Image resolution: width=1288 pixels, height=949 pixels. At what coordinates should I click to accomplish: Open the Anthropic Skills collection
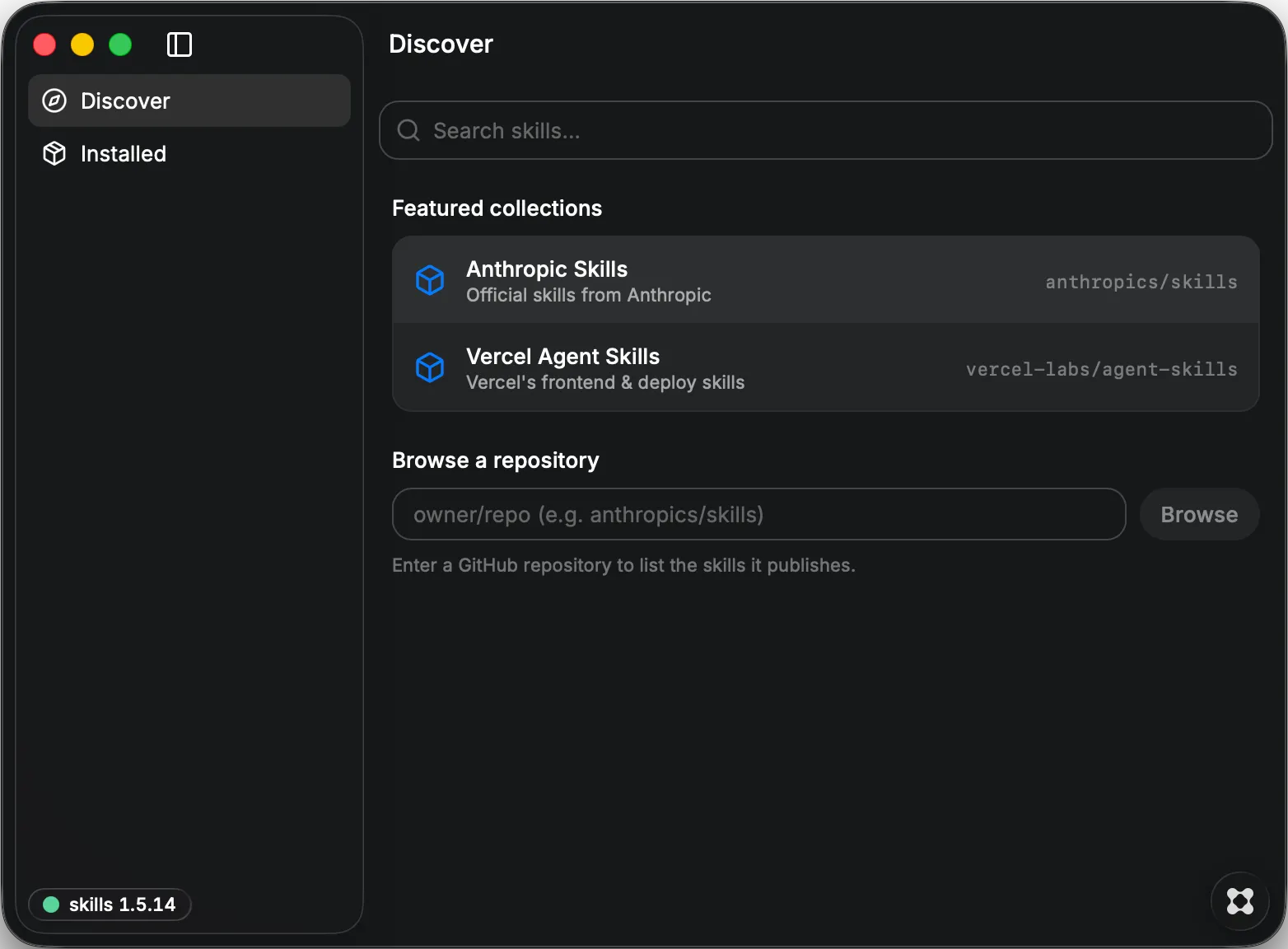coord(826,280)
